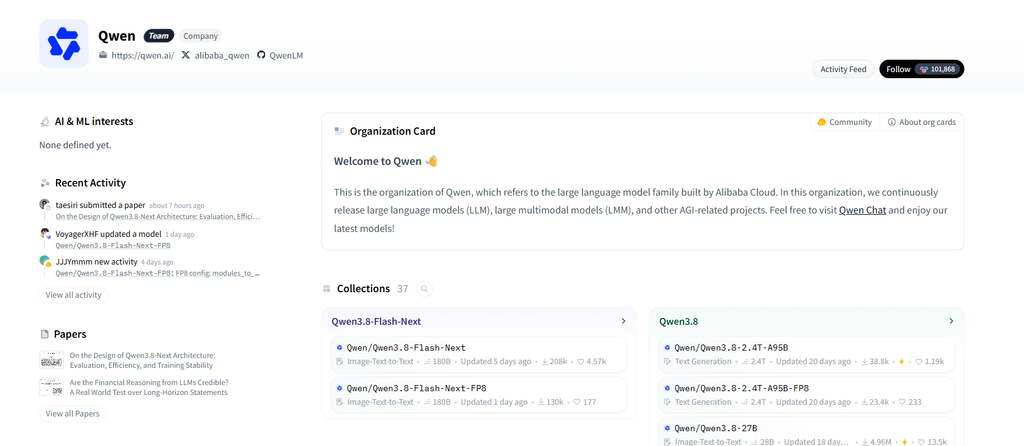Click JJJYmmm's avatar icon
The image size is (1024, 446).
click(x=45, y=262)
